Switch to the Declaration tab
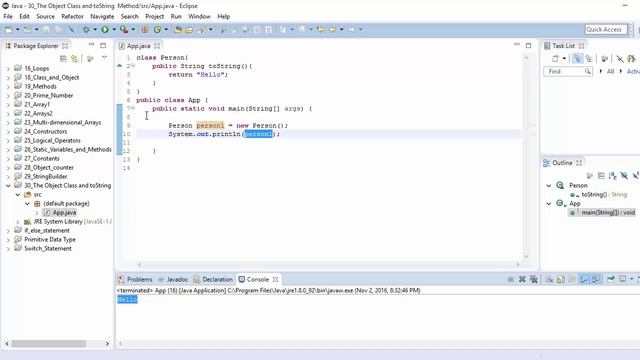Viewport: 640px width, 360px height. 213,280
